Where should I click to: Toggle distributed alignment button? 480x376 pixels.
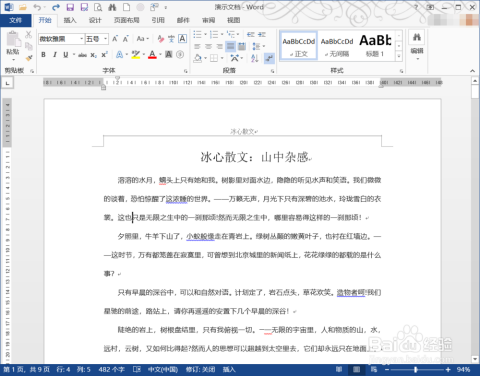coord(242,46)
